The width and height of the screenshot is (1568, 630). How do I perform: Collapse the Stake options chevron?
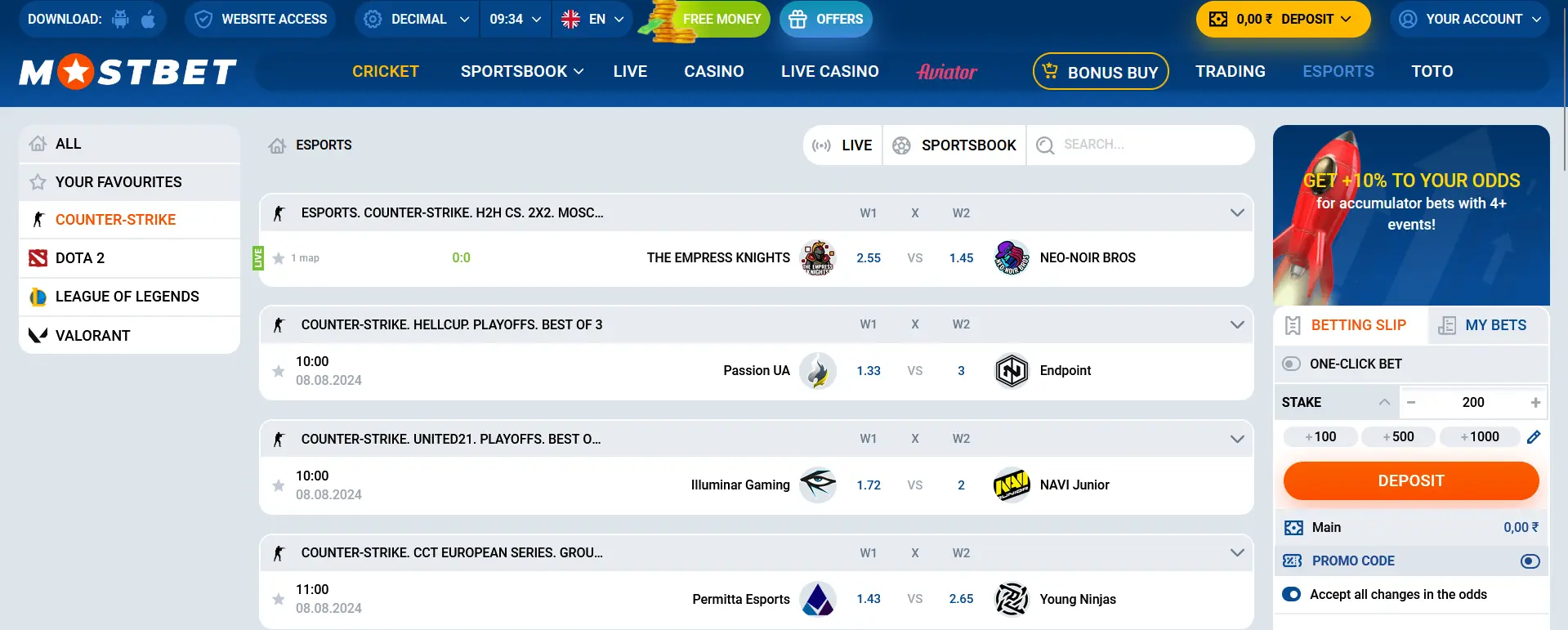tap(1384, 402)
